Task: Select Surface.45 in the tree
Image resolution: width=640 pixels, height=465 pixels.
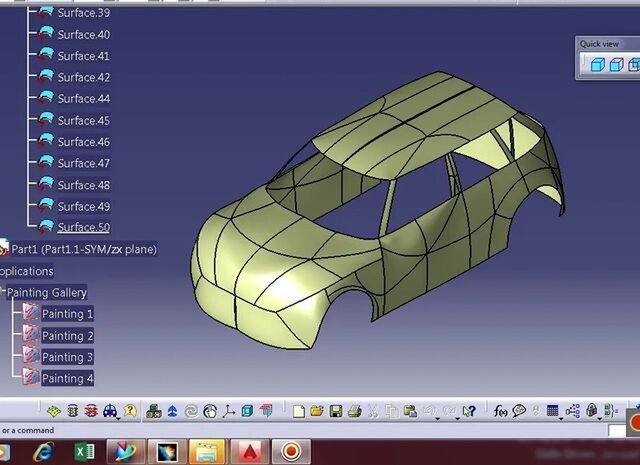Action: pyautogui.click(x=84, y=120)
